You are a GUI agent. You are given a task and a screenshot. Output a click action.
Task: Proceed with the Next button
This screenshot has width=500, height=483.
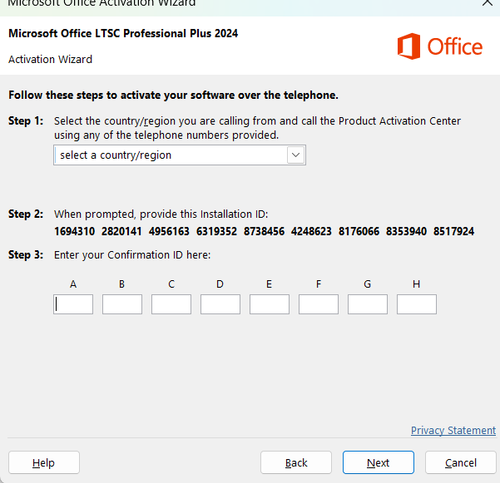(x=378, y=463)
